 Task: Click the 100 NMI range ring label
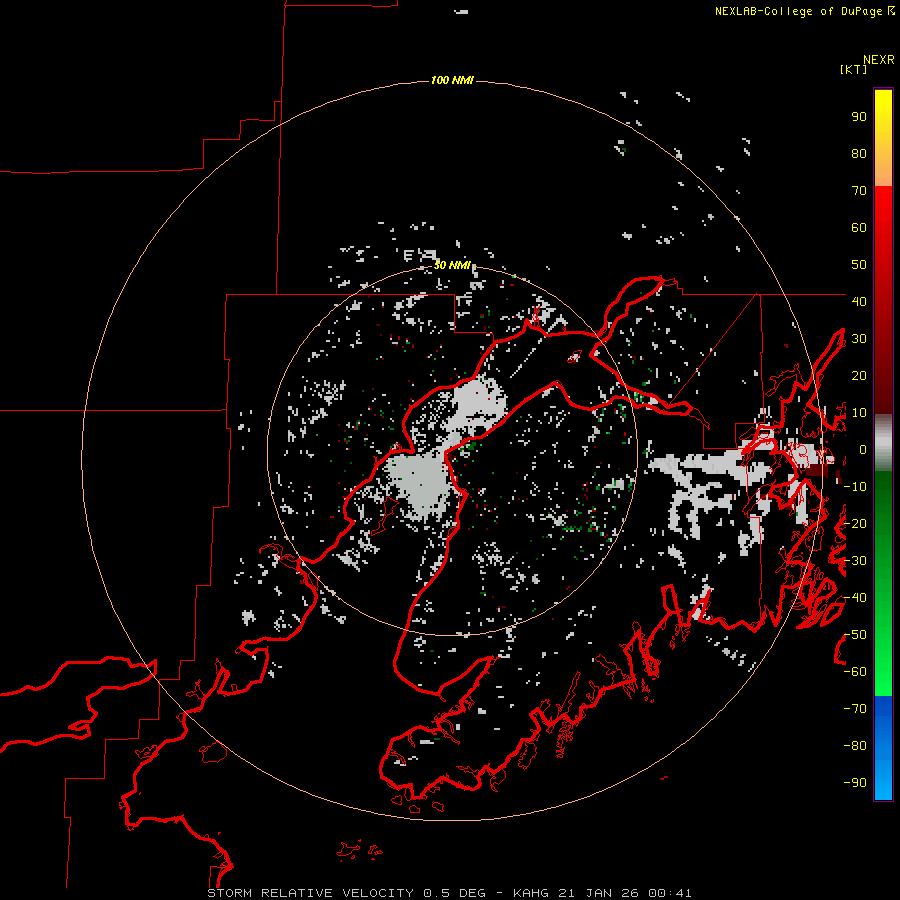(x=452, y=80)
